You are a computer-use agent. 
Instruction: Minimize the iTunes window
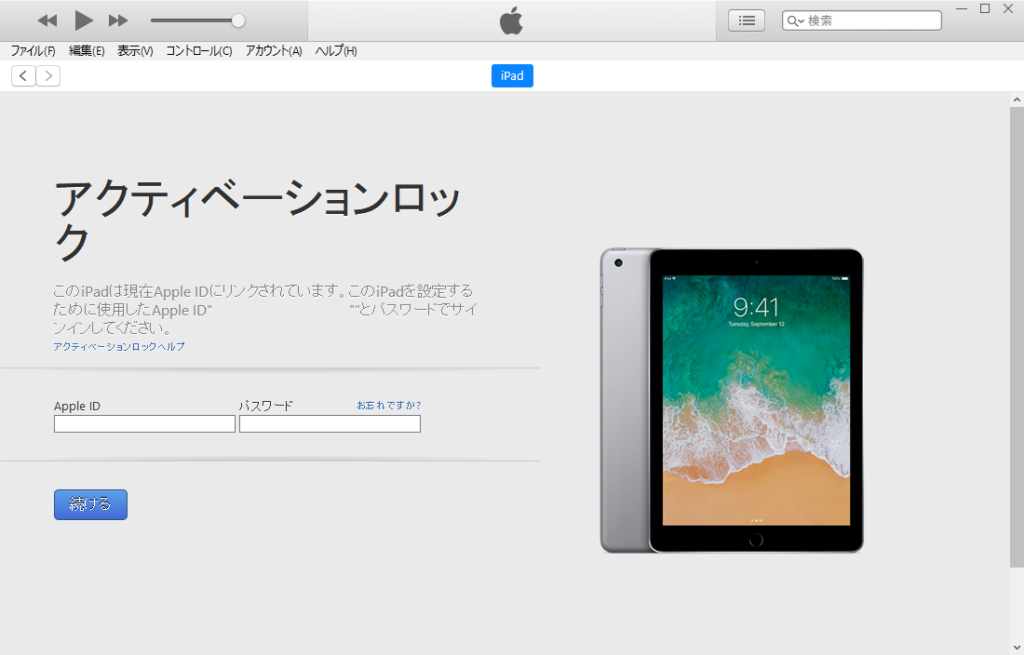click(961, 9)
